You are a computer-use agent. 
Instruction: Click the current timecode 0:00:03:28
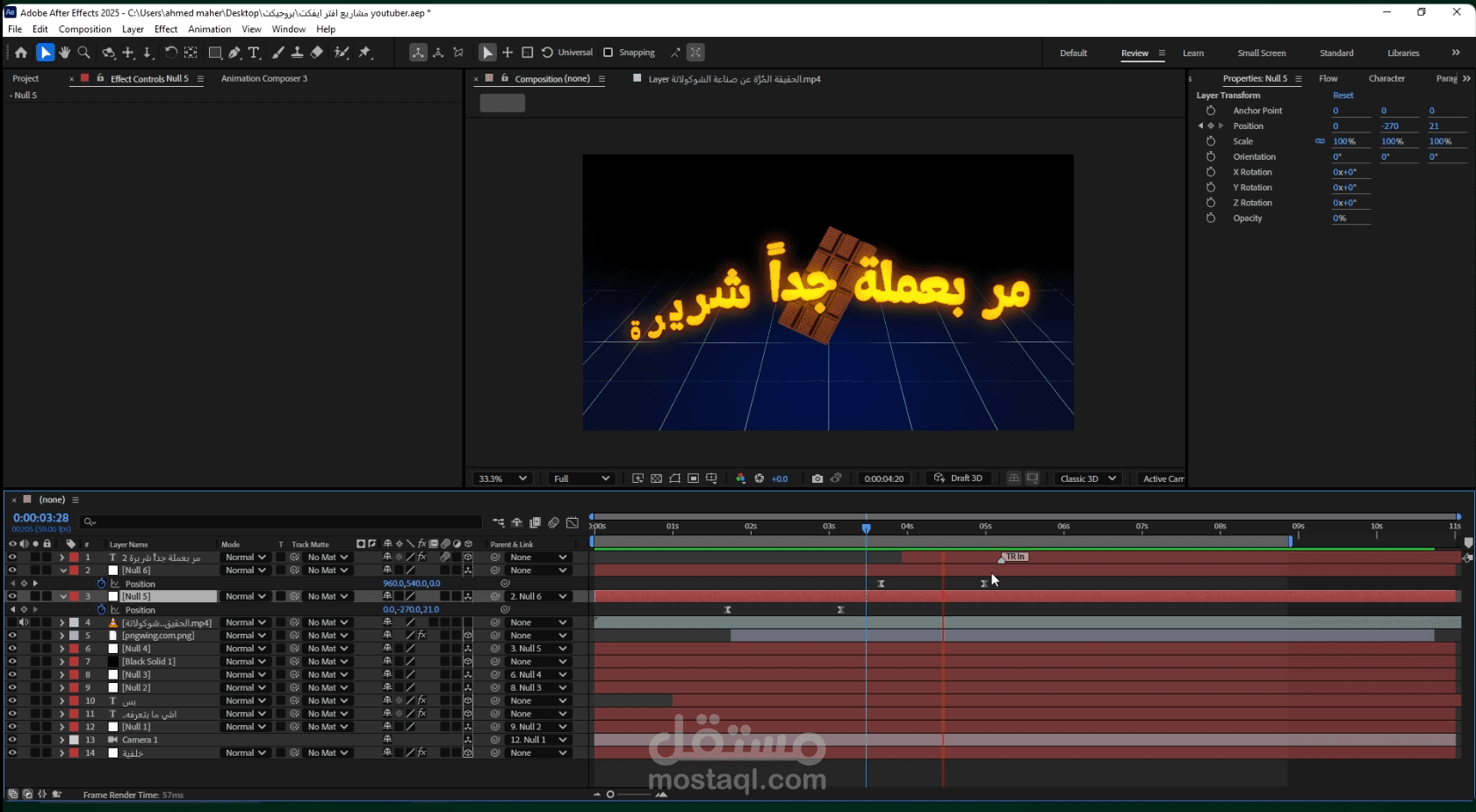(x=40, y=518)
